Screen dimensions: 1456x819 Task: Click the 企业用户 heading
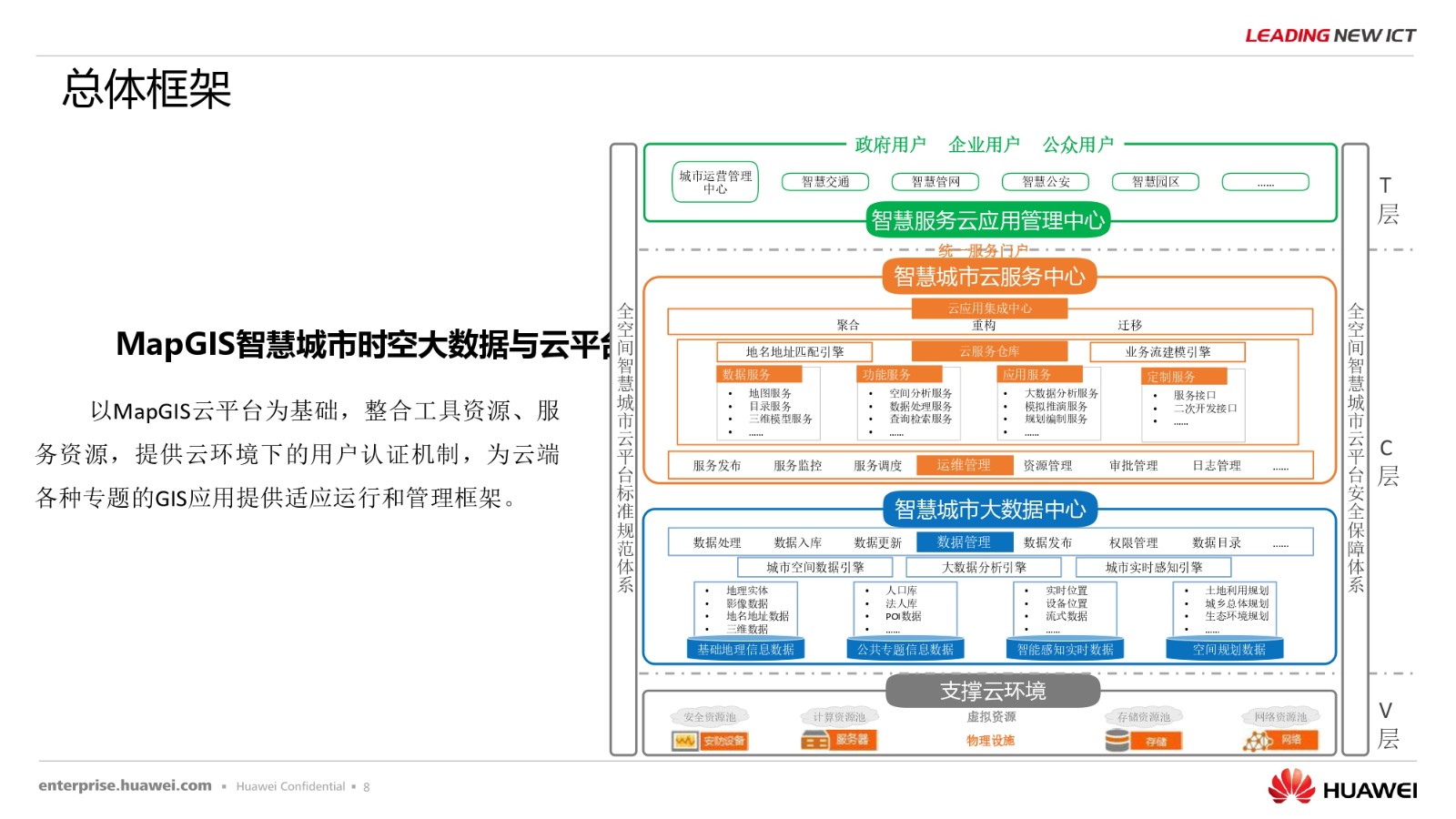(984, 145)
